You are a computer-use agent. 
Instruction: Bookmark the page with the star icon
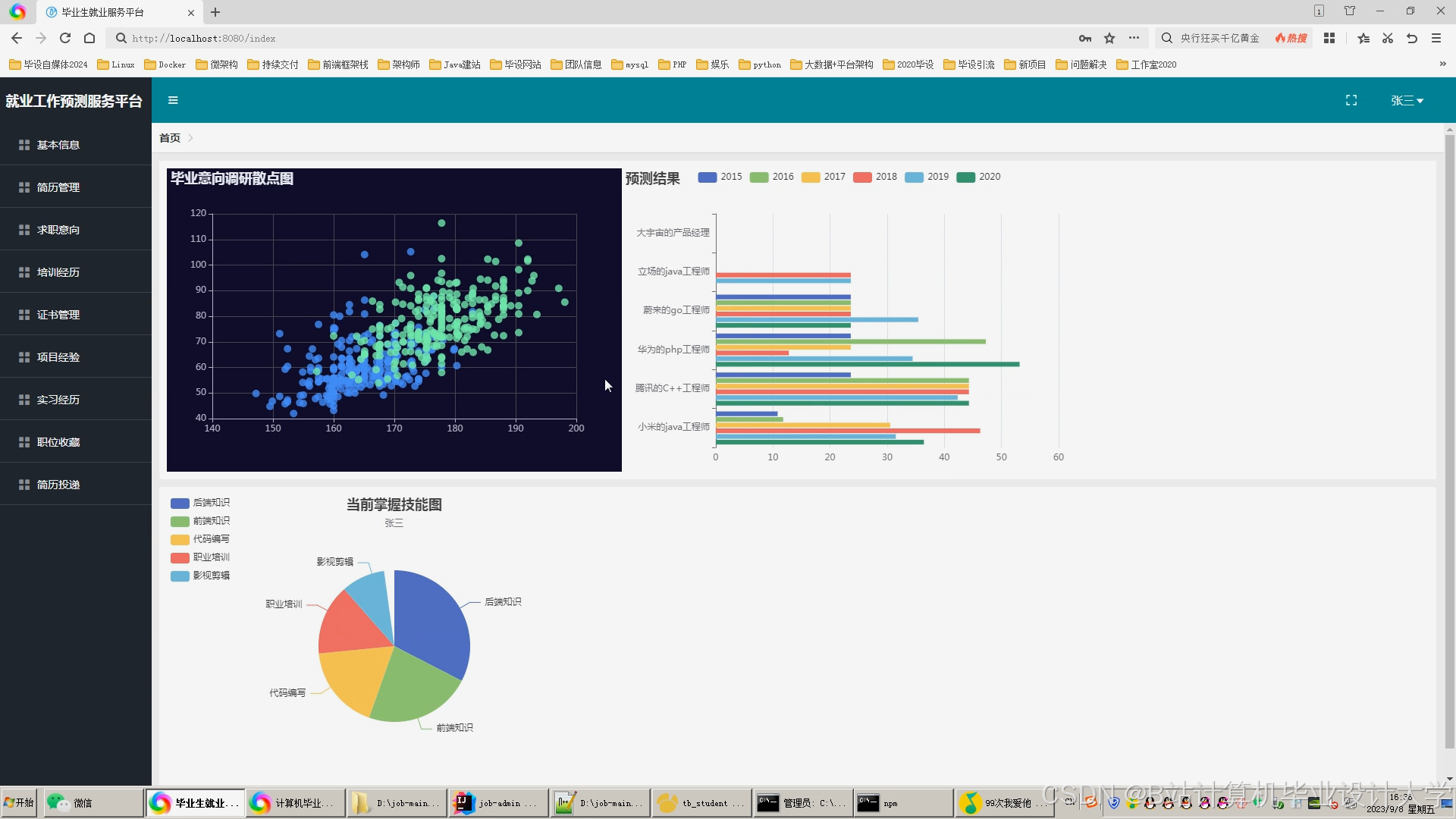[1109, 38]
